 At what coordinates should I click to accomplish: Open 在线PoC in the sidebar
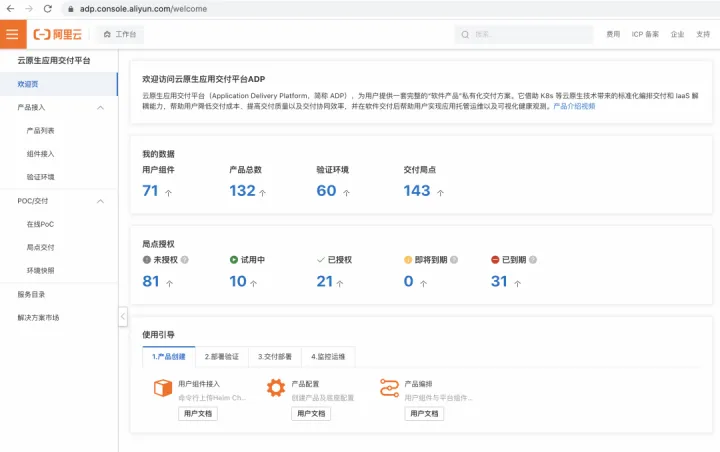(x=40, y=224)
